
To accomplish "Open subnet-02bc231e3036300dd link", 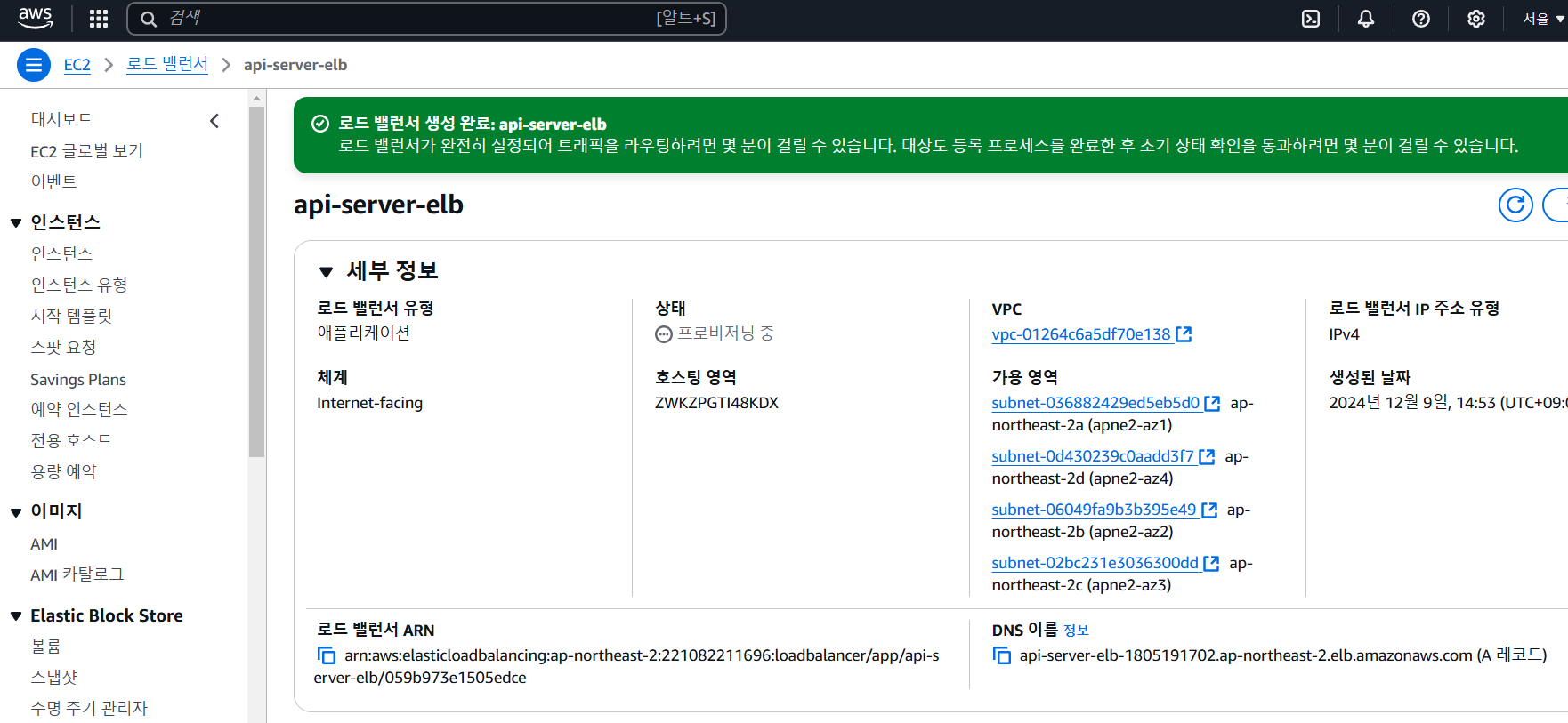I will (x=1095, y=563).
